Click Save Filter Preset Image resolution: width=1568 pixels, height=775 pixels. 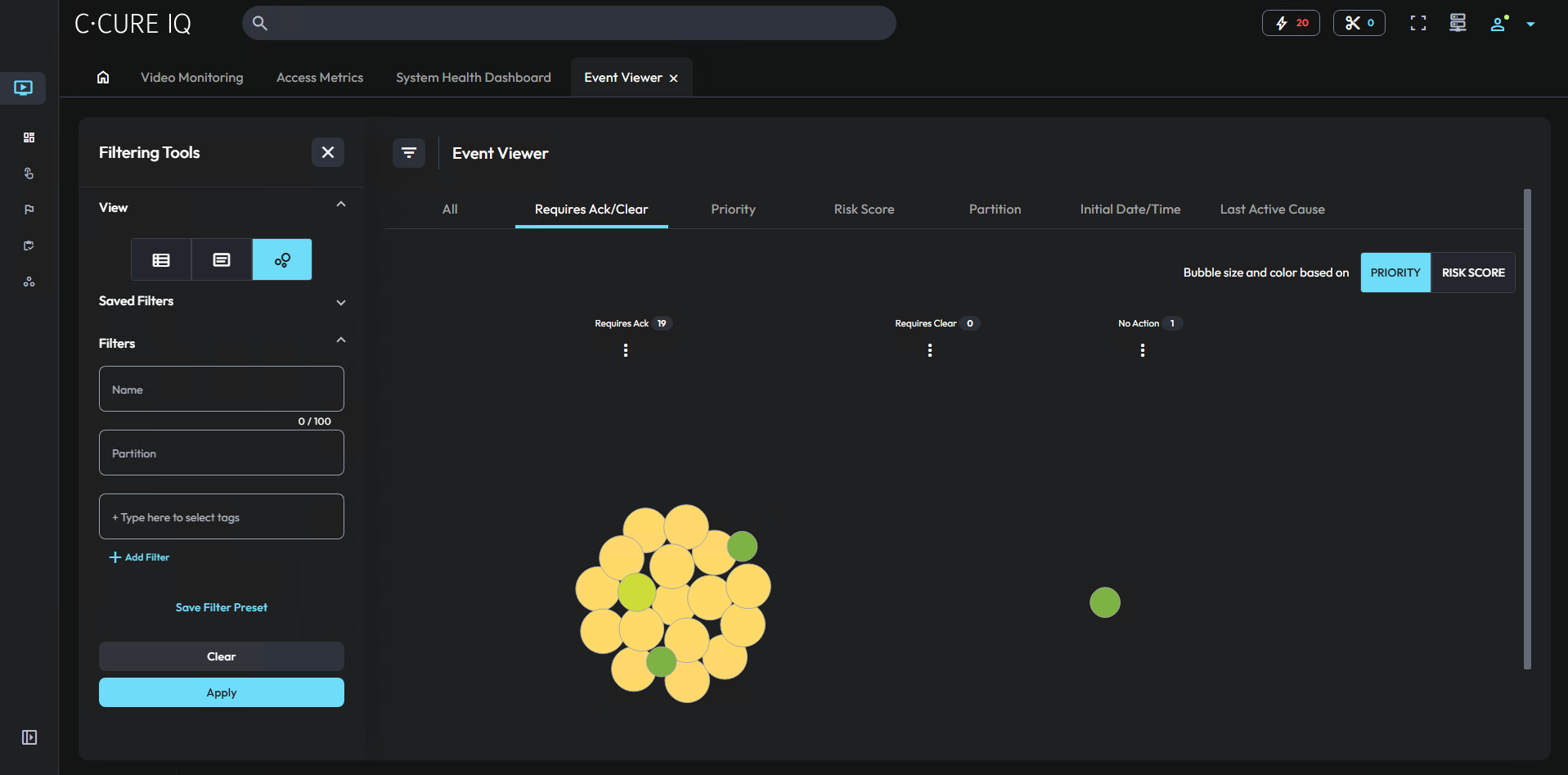(221, 606)
